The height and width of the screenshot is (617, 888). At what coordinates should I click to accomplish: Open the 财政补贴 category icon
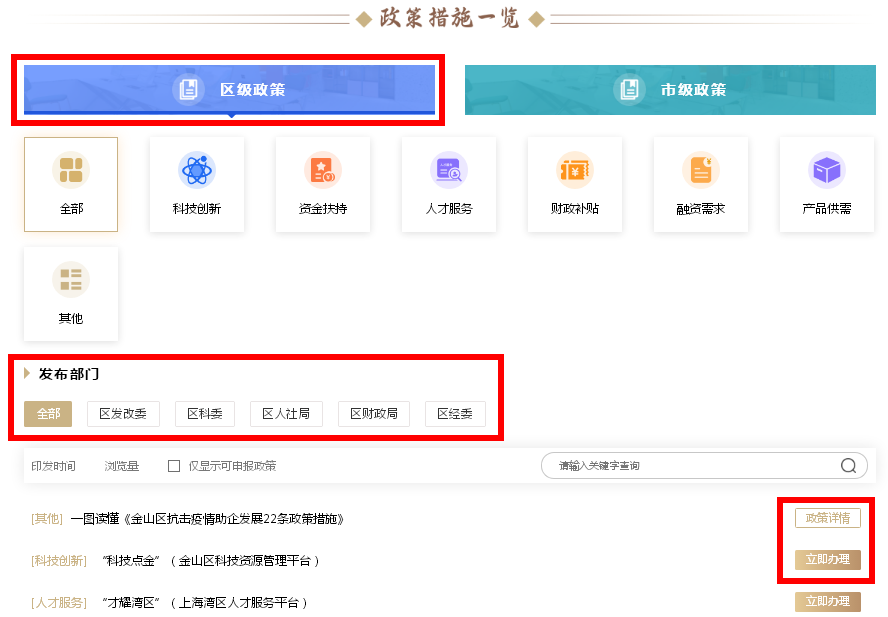(575, 171)
